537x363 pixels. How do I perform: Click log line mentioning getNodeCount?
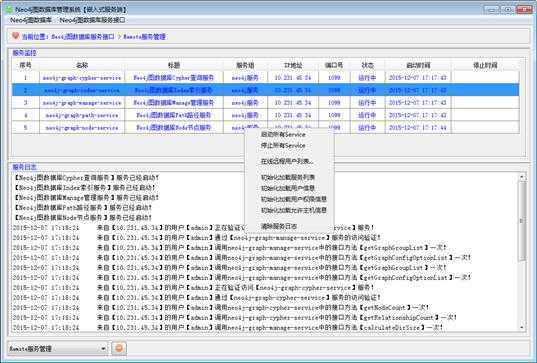point(221,308)
